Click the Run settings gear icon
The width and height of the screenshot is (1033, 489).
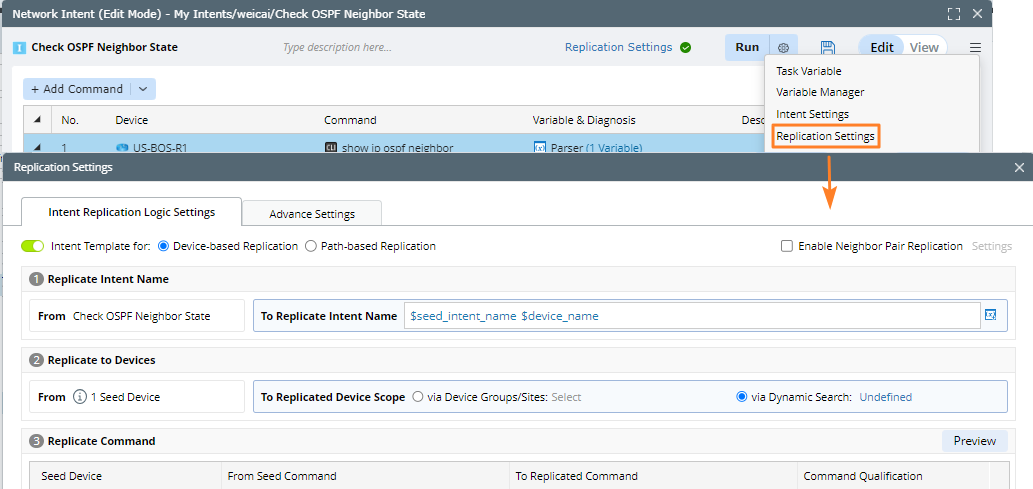click(x=784, y=48)
